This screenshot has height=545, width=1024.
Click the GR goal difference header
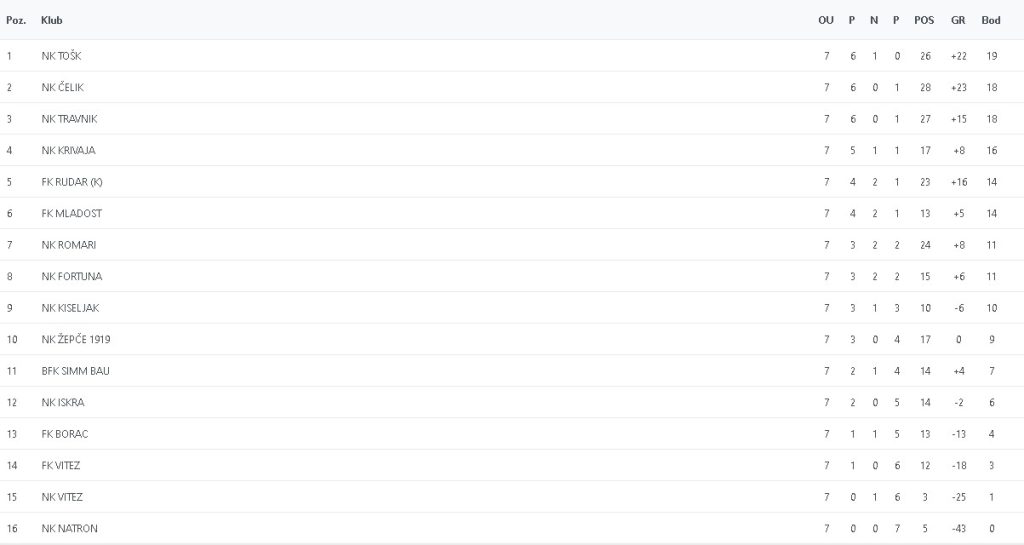pyautogui.click(x=958, y=20)
